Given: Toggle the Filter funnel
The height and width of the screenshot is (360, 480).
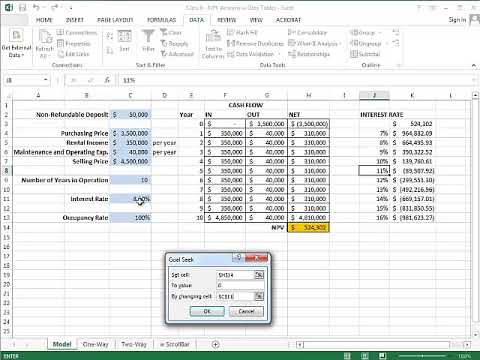Looking at the screenshot, I should (x=148, y=41).
